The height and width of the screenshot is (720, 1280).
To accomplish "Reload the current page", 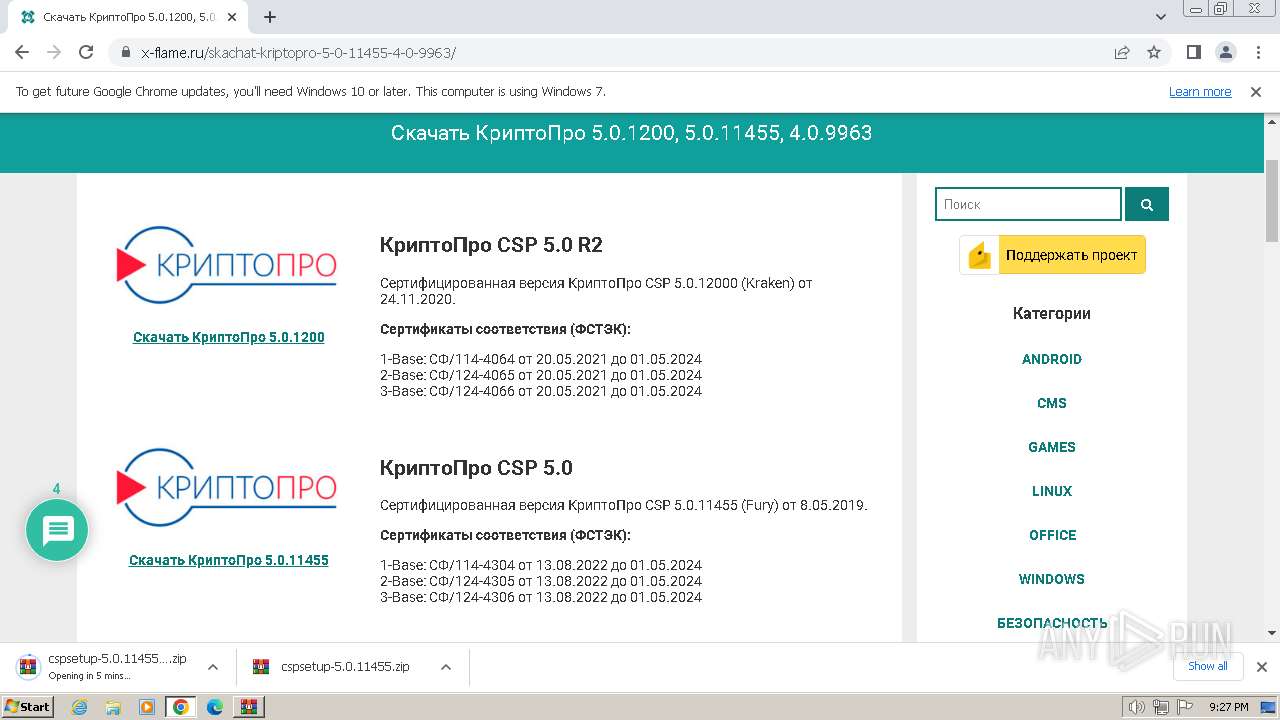I will pos(86,52).
